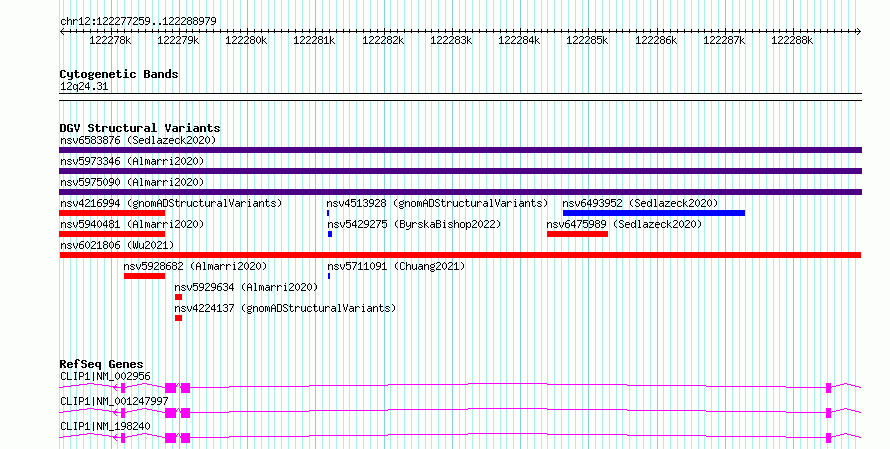890x449 pixels.
Task: Open variant label nsv5975090 (Almarri2020)
Action: pos(132,182)
